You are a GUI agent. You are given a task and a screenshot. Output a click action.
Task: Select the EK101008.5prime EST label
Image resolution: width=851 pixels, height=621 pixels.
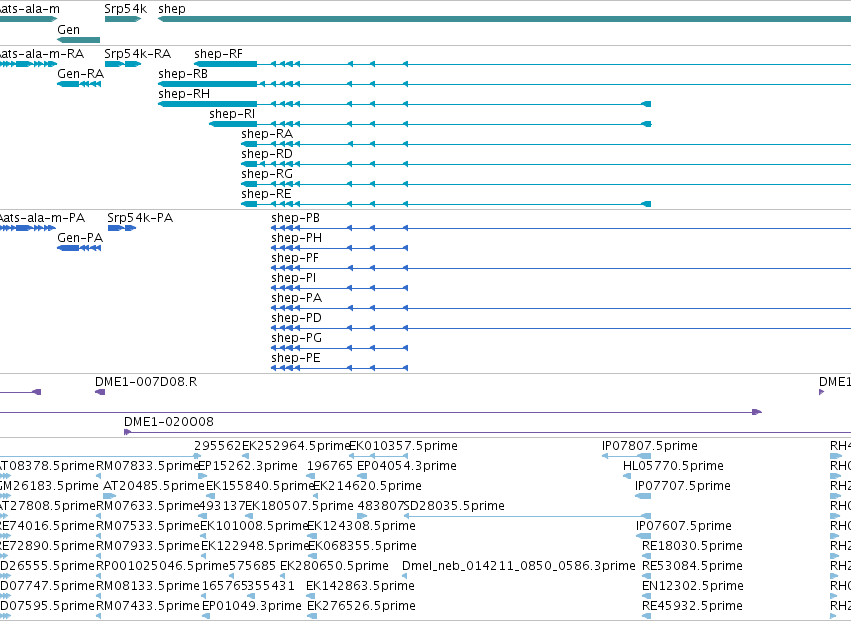255,527
